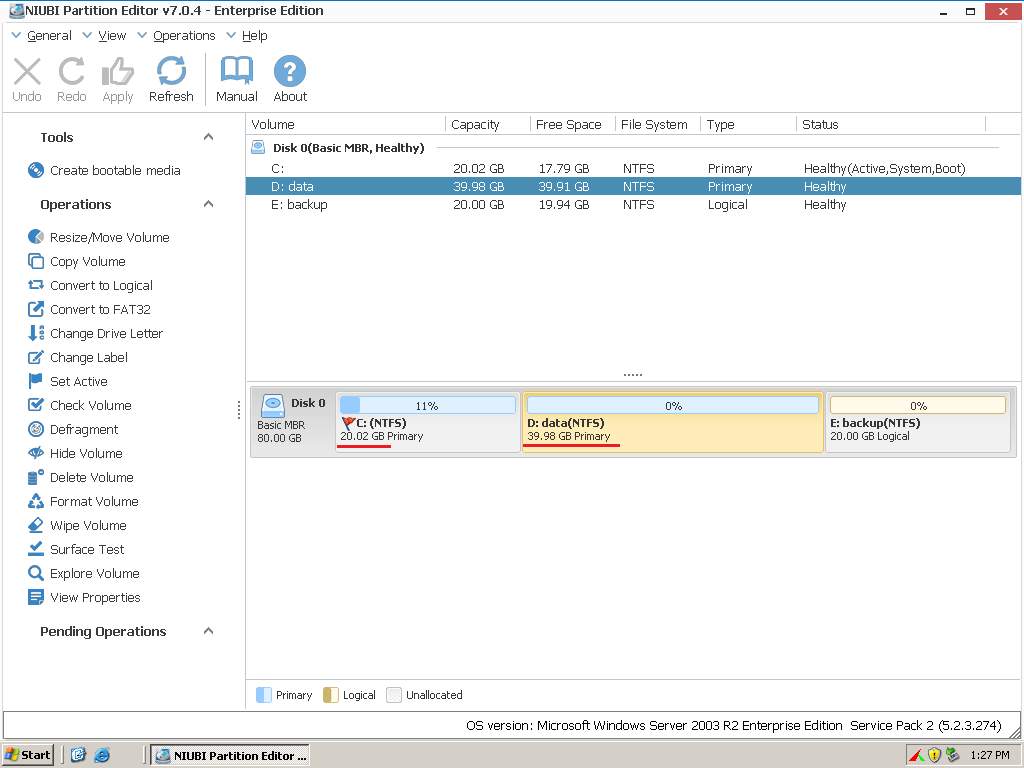Screen dimensions: 1024x768
Task: Choose Copy Volume operation
Action: [x=76, y=261]
